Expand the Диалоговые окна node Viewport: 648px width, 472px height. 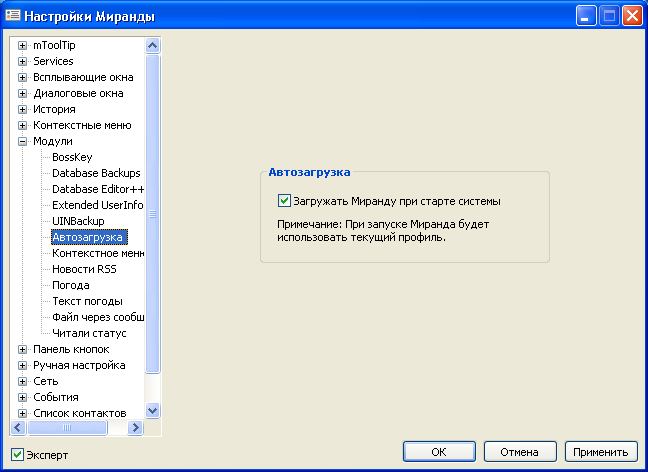[22, 94]
